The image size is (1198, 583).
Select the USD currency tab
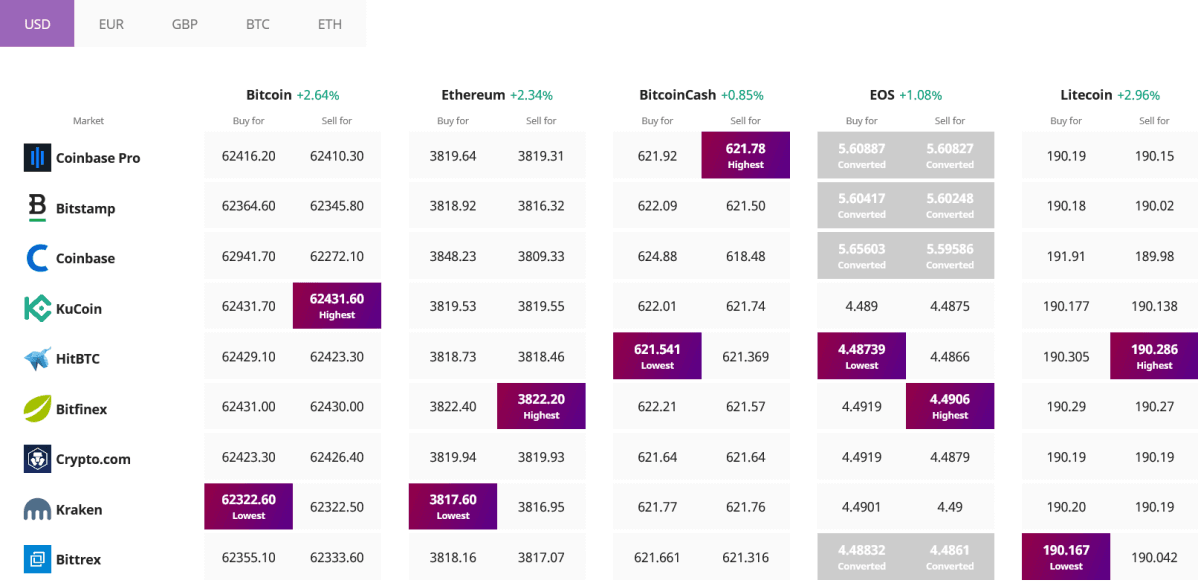(37, 24)
